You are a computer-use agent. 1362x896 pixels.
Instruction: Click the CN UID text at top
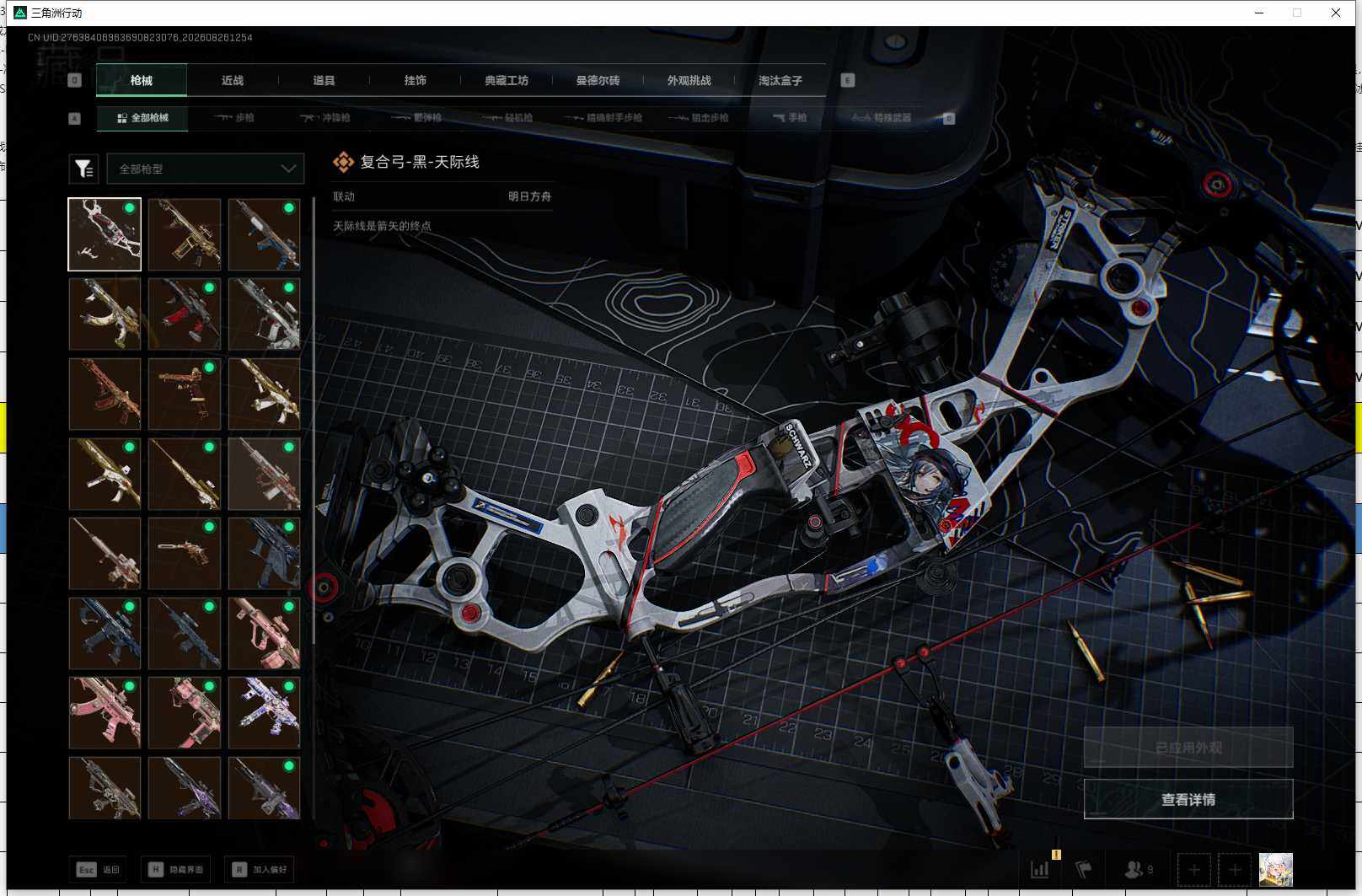[140, 37]
